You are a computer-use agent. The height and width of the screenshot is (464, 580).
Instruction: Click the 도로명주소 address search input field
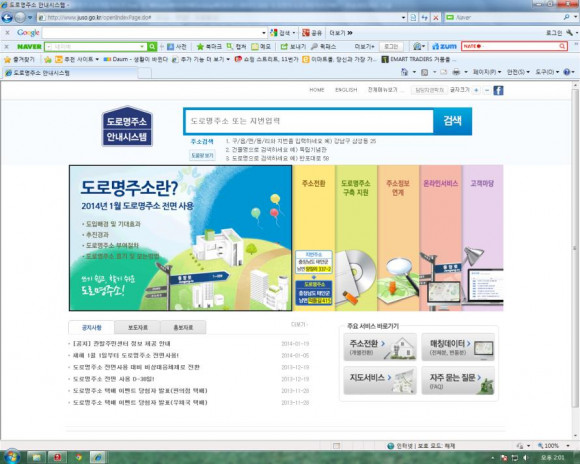click(x=309, y=121)
